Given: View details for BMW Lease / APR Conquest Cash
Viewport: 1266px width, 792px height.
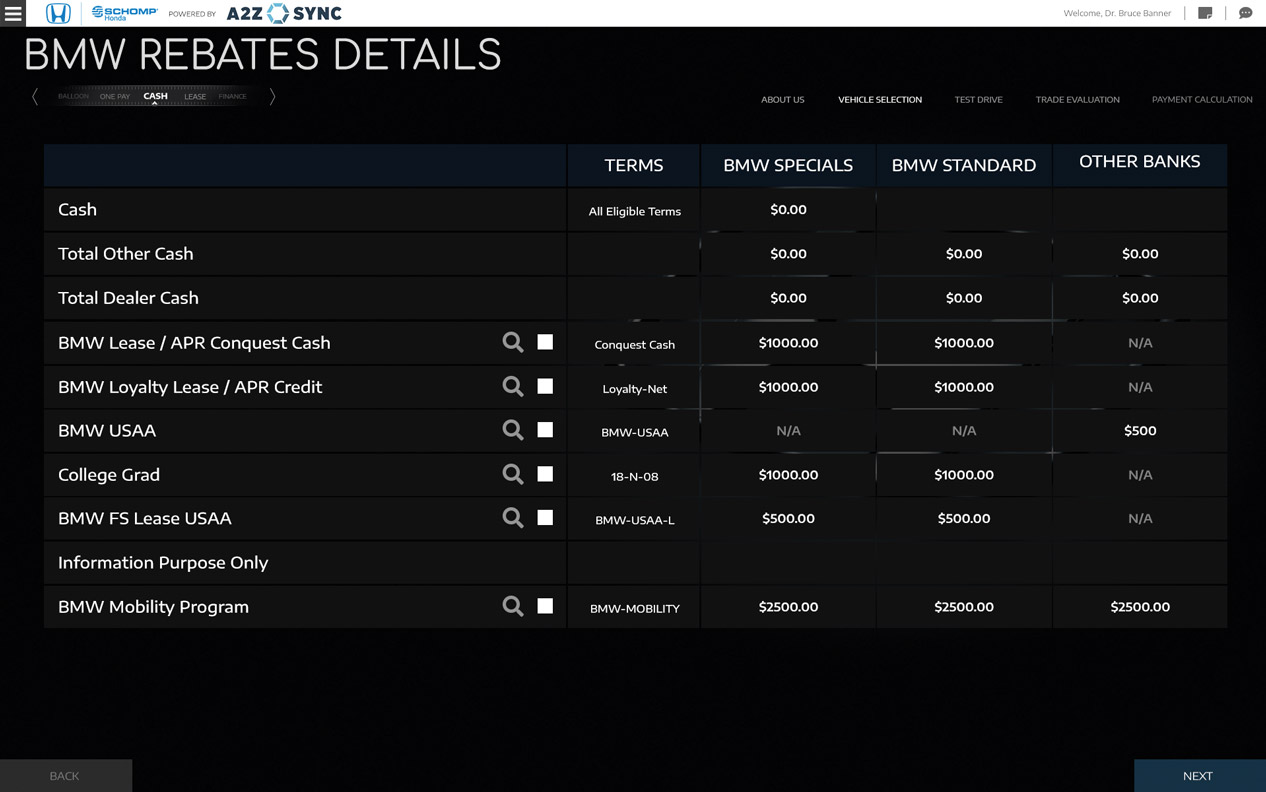Looking at the screenshot, I should click(513, 343).
